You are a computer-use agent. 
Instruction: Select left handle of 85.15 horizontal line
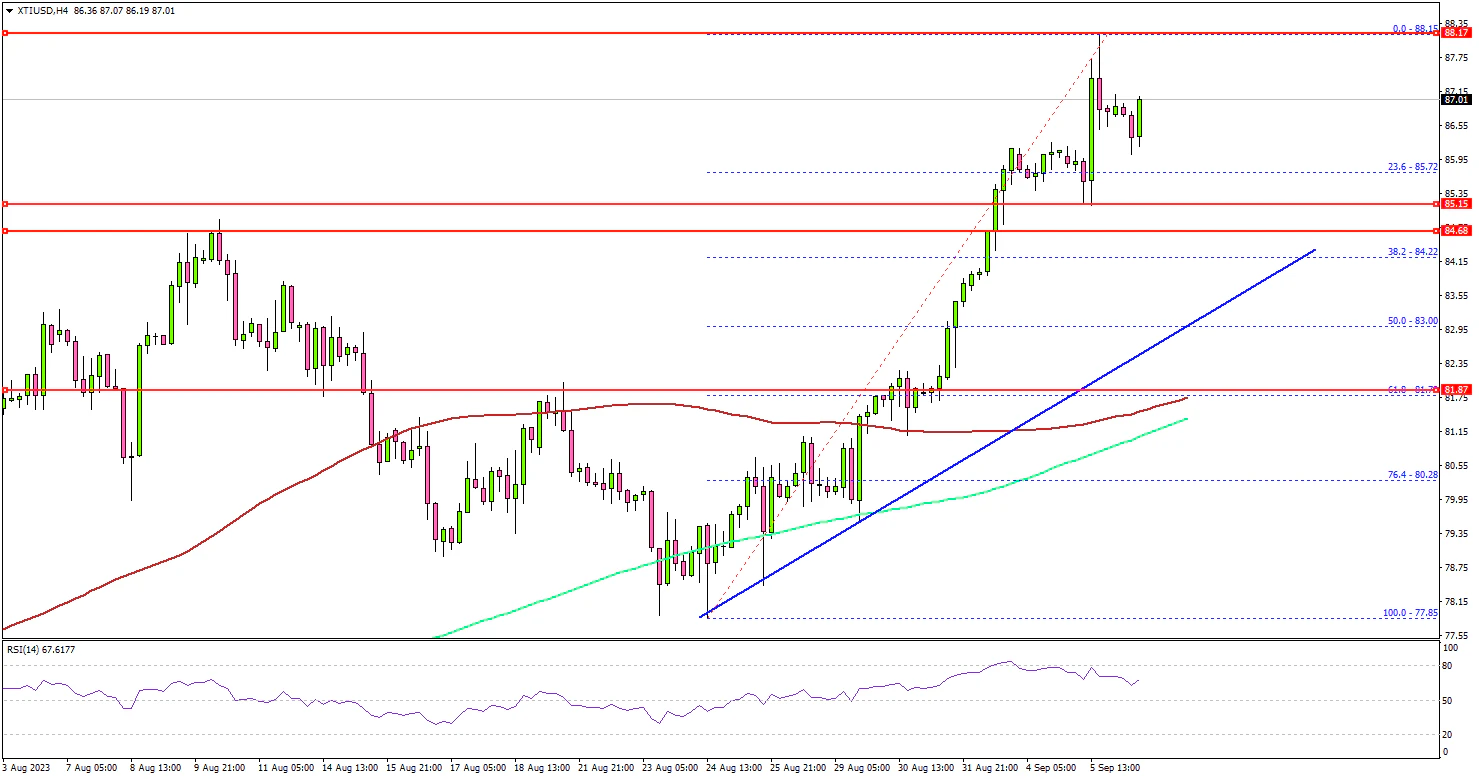pos(5,204)
